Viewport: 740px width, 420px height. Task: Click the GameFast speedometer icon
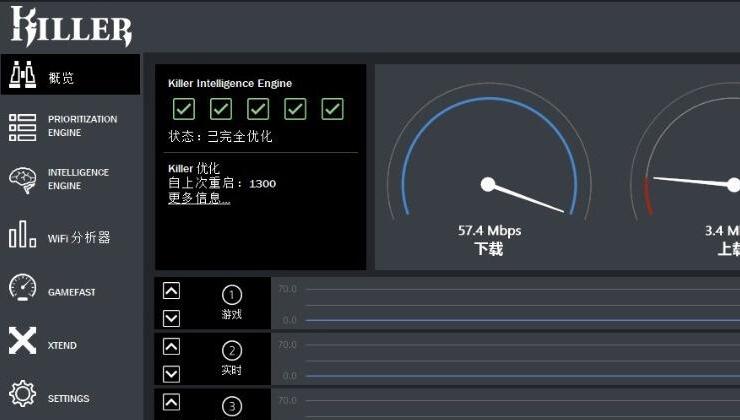[23, 290]
